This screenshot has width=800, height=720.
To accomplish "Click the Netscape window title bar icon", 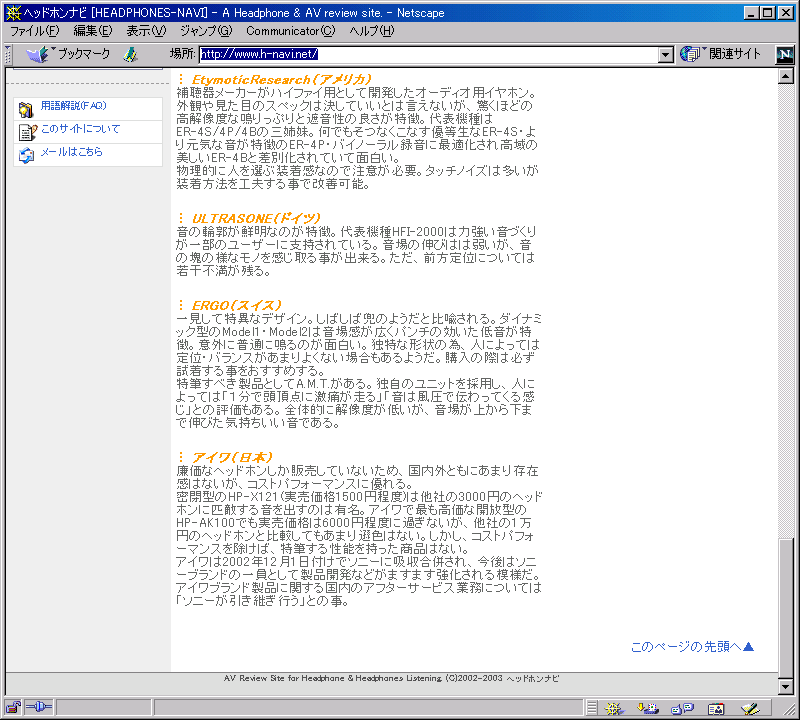I will click(13, 13).
